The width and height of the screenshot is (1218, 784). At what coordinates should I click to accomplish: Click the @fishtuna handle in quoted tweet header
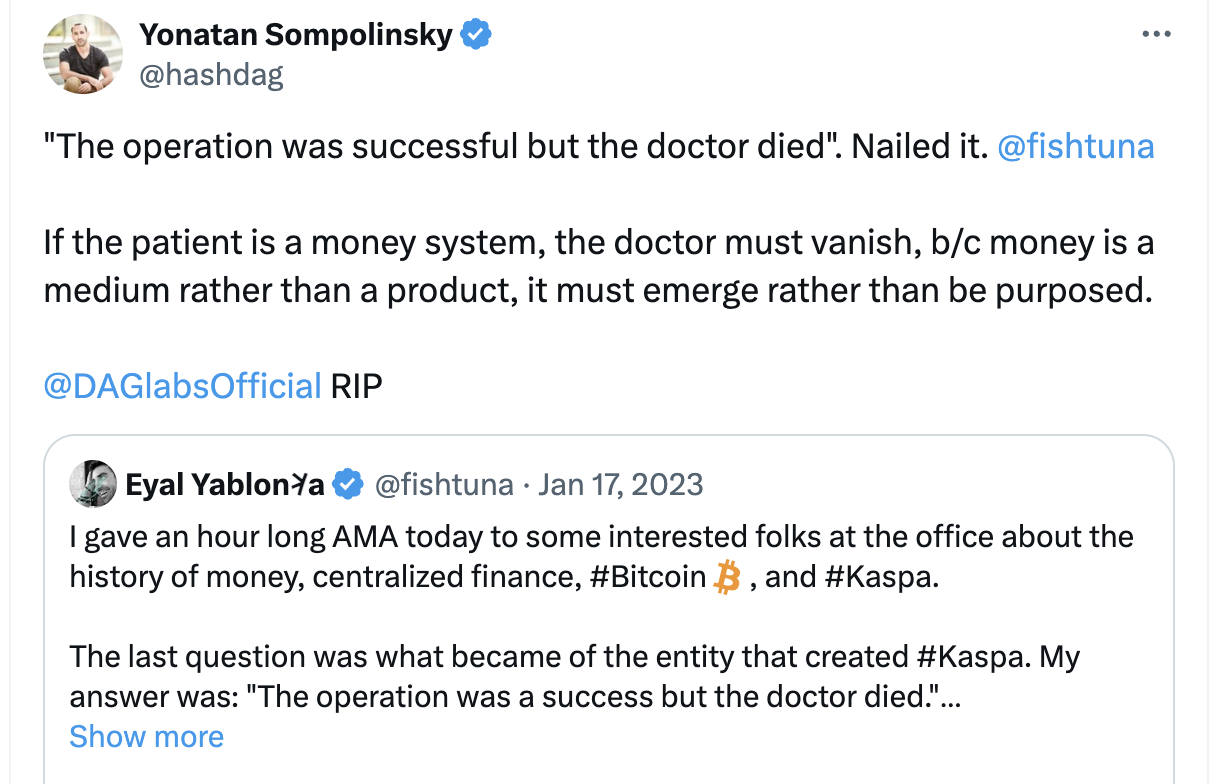click(443, 485)
